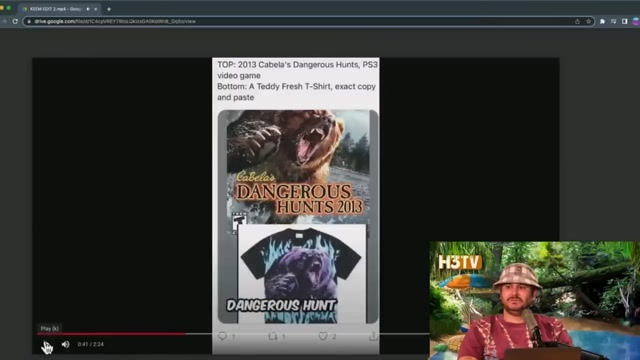Close the KEEM EDIT 2.mp4 tab
The height and width of the screenshot is (360, 640).
tap(96, 9)
